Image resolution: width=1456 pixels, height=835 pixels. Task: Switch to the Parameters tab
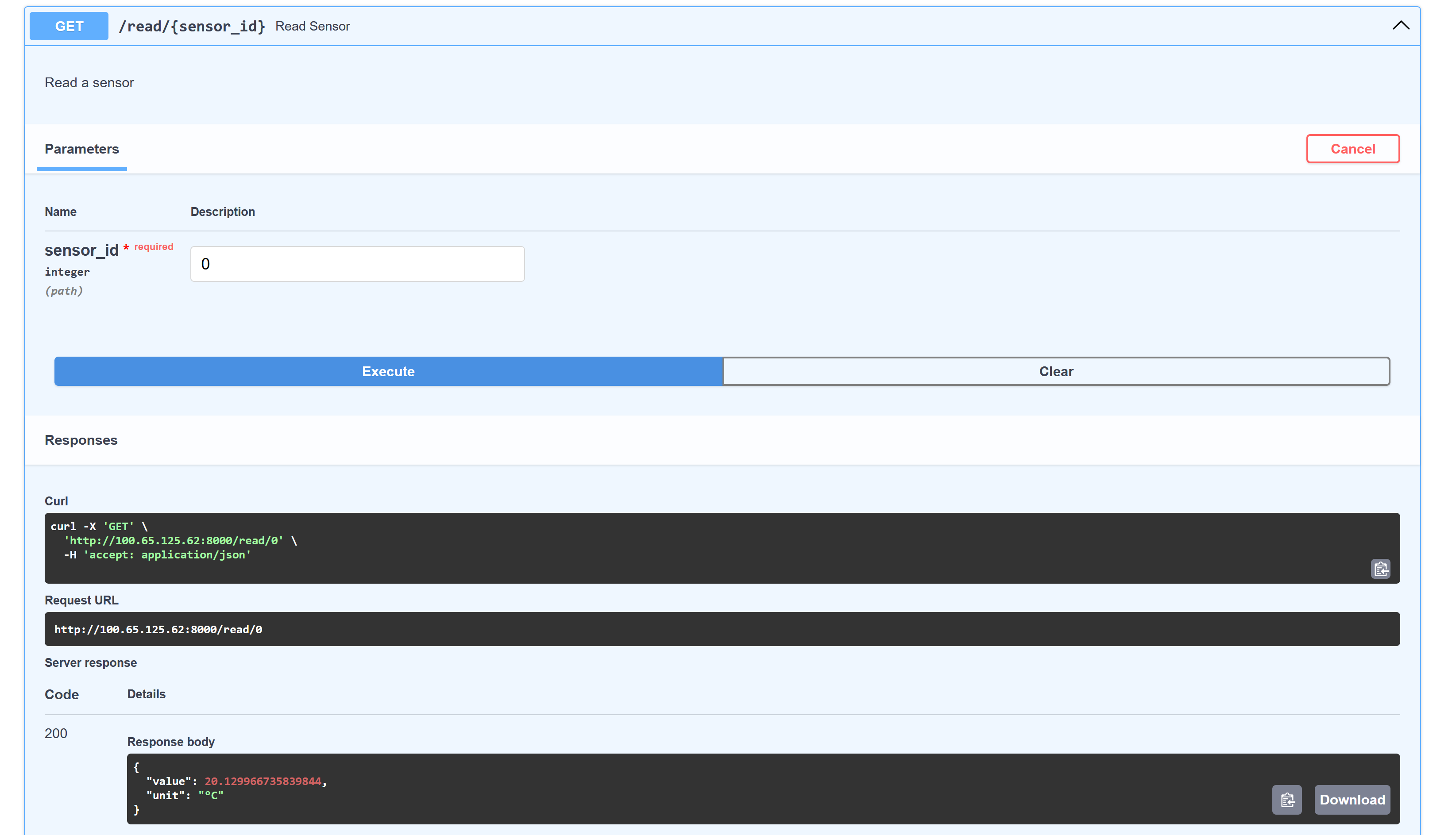point(81,149)
